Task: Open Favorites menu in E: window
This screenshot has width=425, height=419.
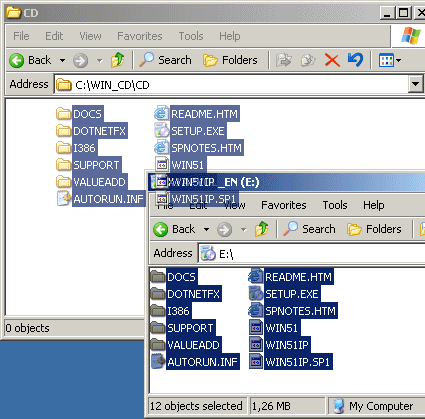Action: point(284,205)
